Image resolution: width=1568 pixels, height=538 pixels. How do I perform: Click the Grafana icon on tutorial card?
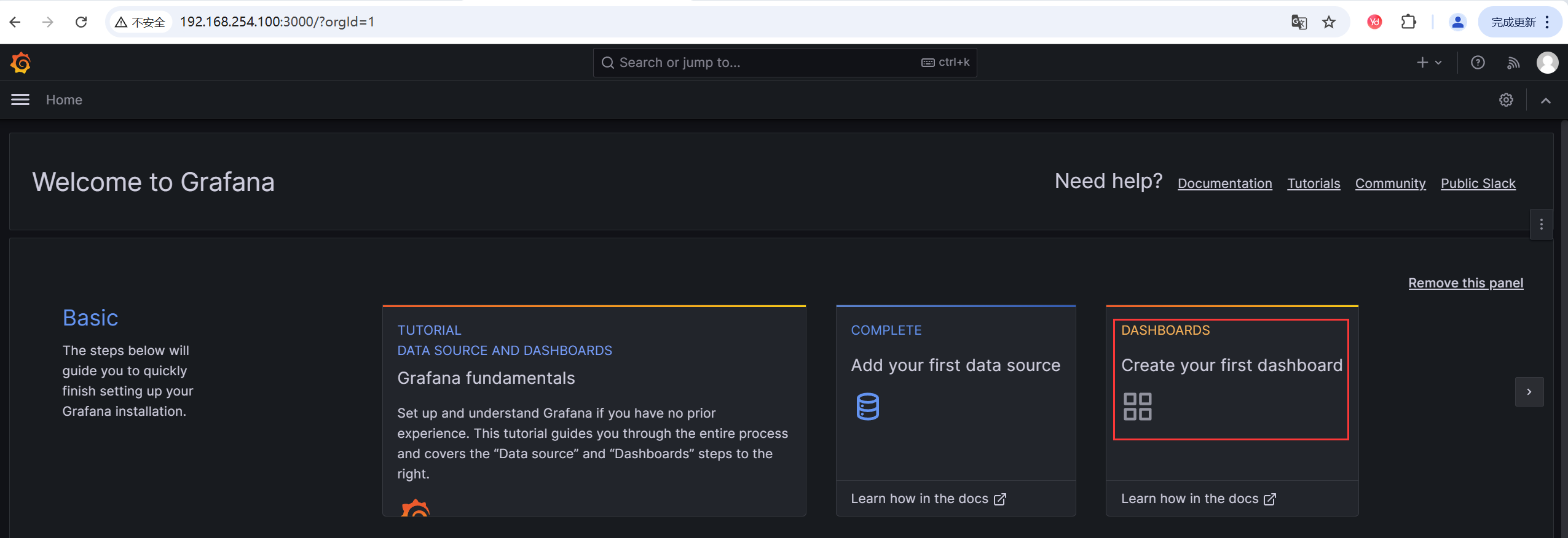coord(416,508)
